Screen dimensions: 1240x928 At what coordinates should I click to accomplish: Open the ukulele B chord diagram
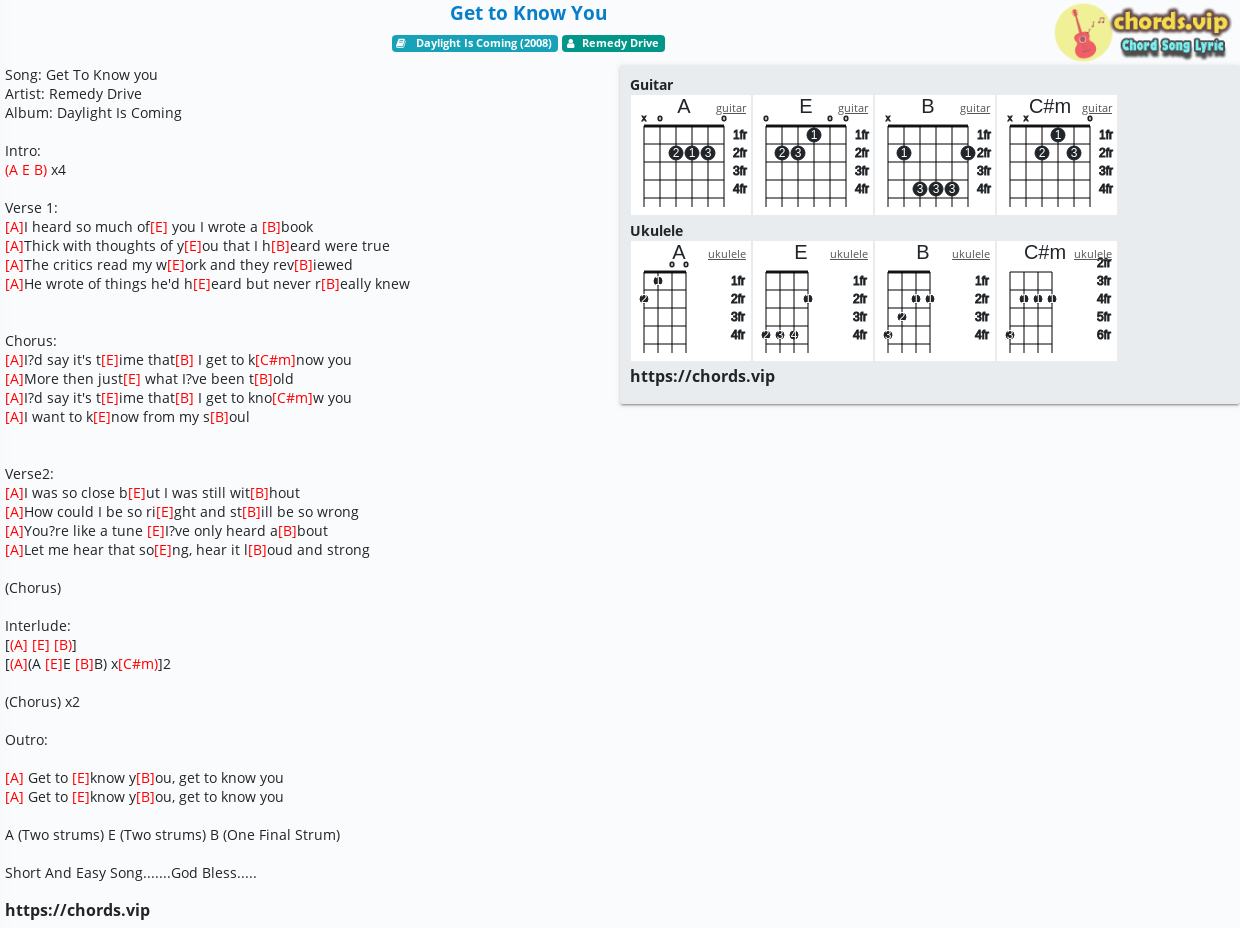point(935,301)
